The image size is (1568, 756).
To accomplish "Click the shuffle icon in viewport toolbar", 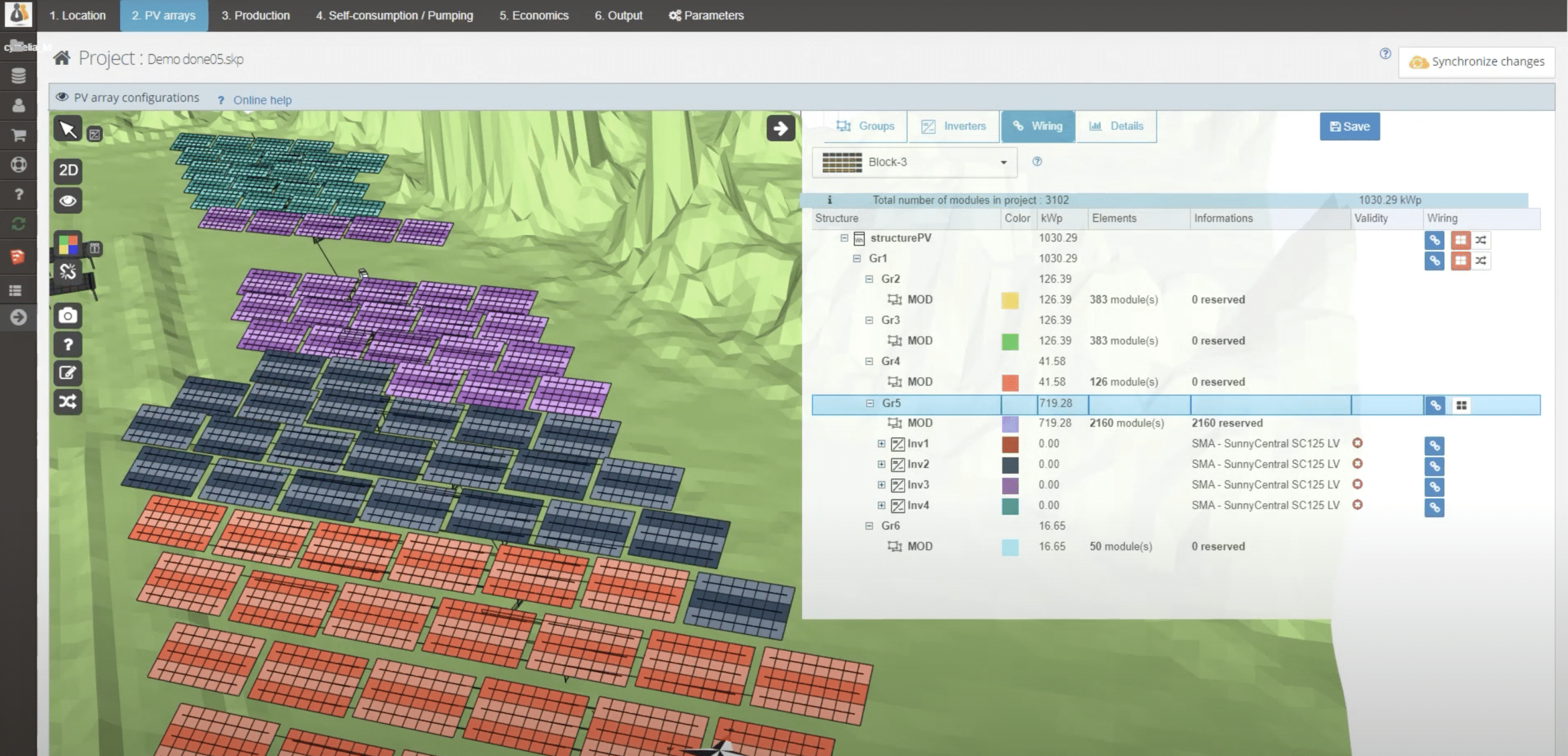I will coord(67,402).
